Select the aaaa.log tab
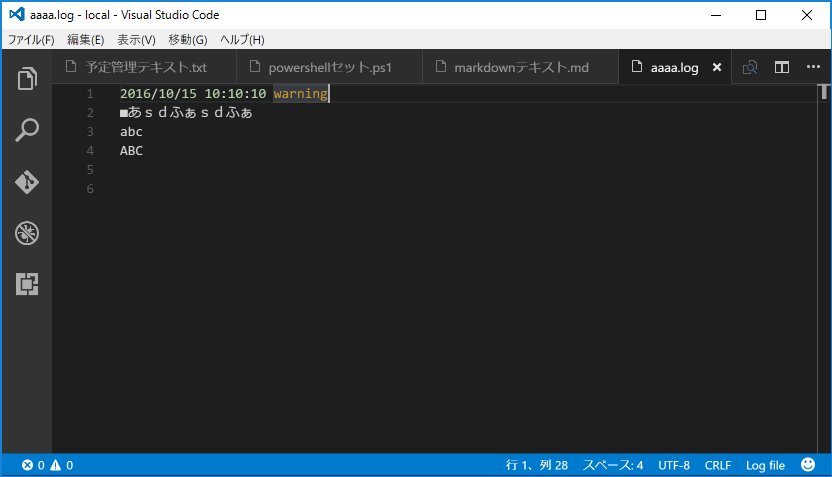This screenshot has width=832, height=477. click(x=674, y=67)
